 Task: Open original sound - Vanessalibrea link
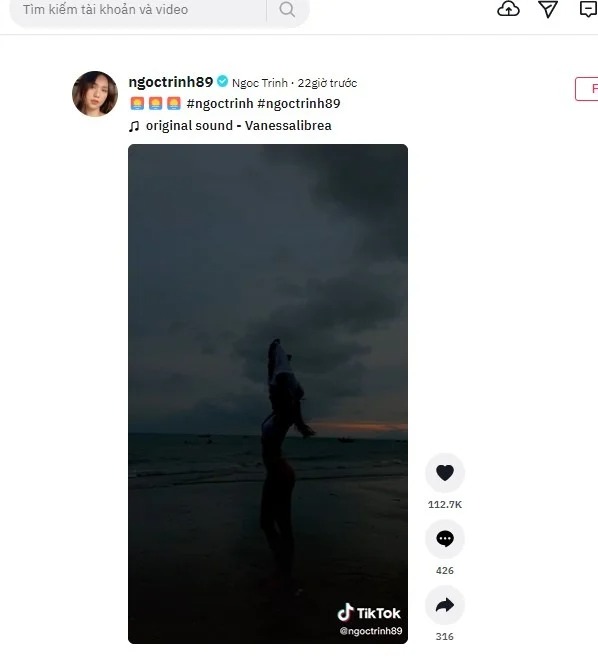coord(238,126)
